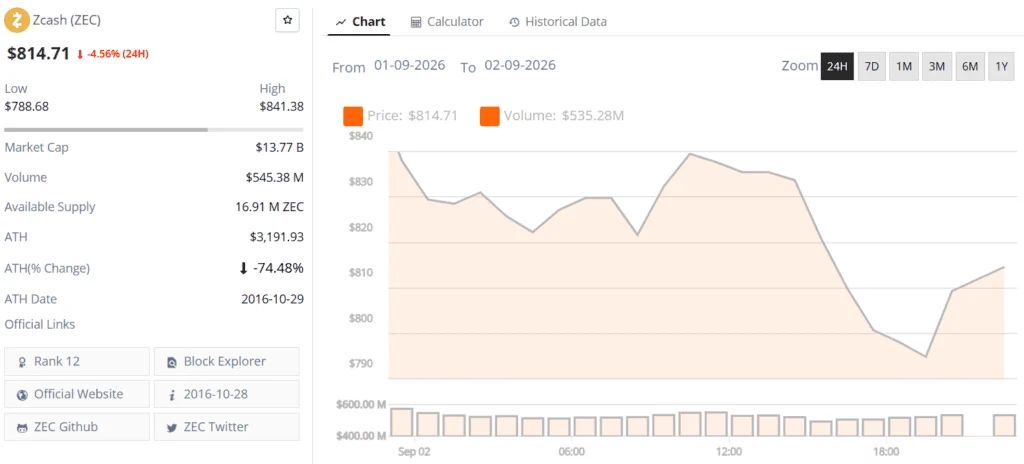Click the red down arrow by -4.56%
The width and height of the screenshot is (1024, 464).
(80, 54)
